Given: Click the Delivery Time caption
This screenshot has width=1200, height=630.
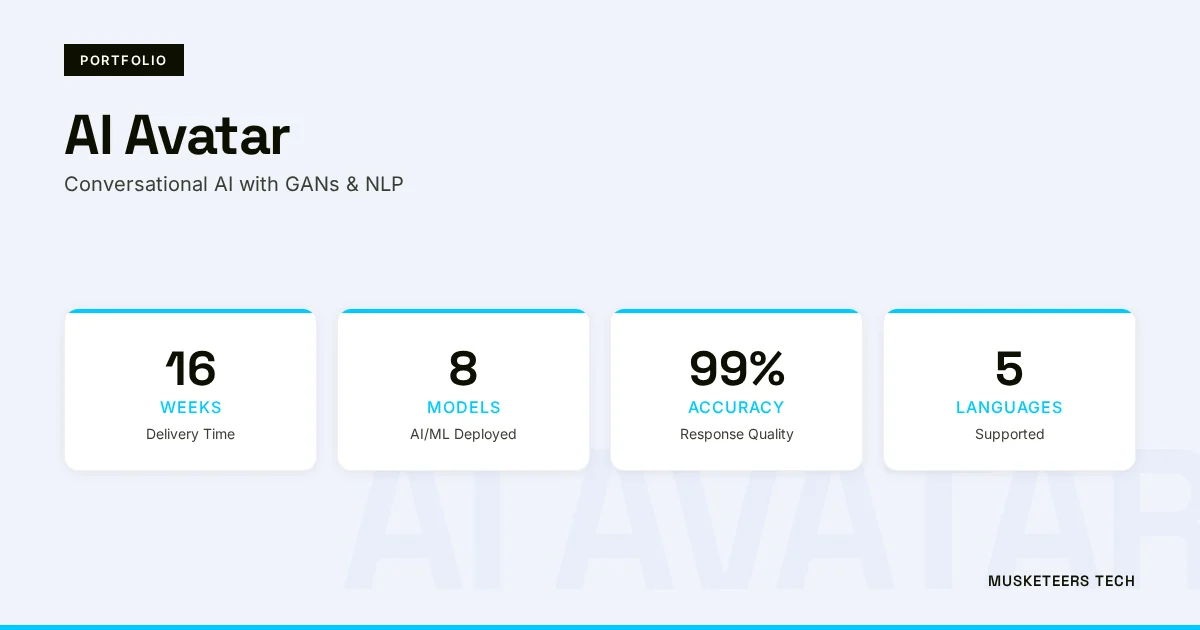Looking at the screenshot, I should click(x=190, y=434).
